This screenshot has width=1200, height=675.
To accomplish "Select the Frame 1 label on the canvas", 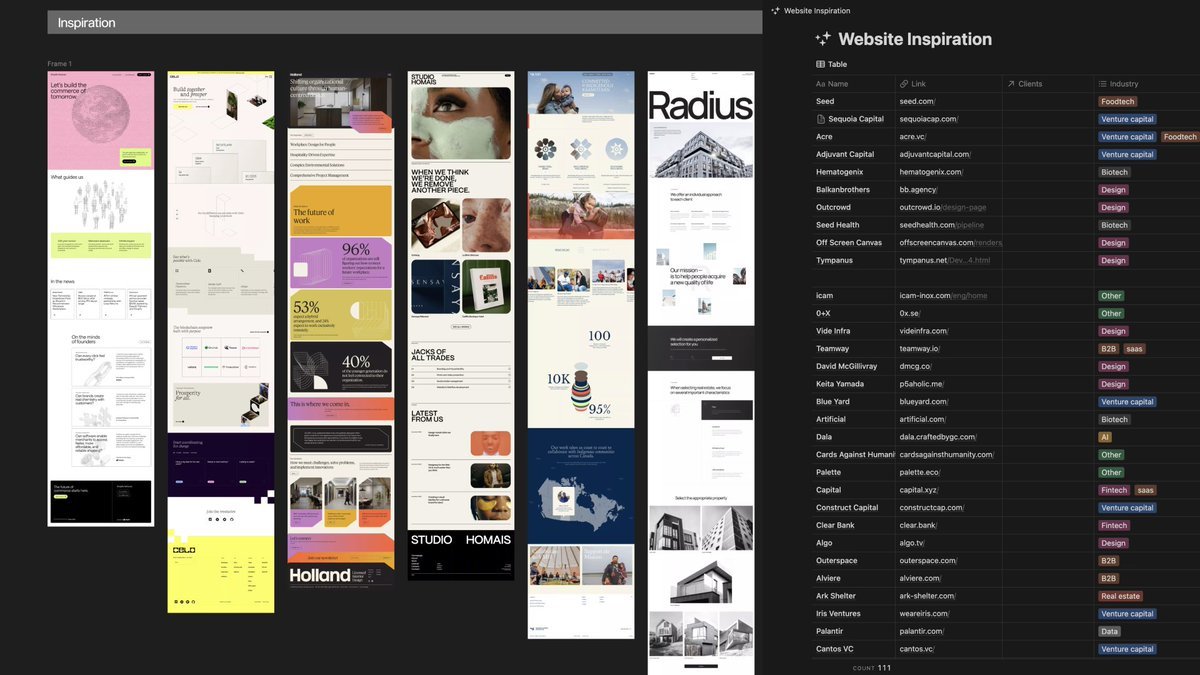I will 60,64.
